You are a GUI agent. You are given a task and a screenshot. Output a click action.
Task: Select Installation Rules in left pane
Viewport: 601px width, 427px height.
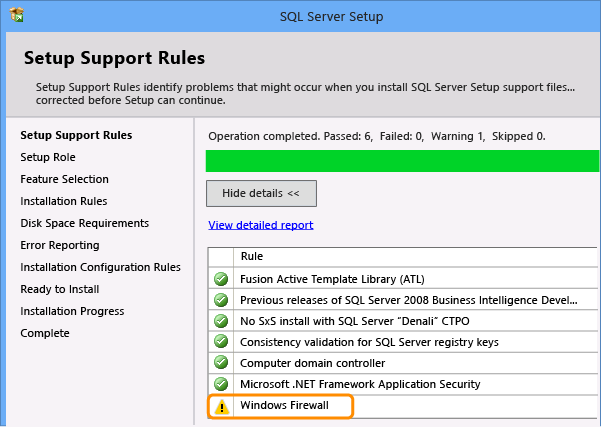[64, 201]
